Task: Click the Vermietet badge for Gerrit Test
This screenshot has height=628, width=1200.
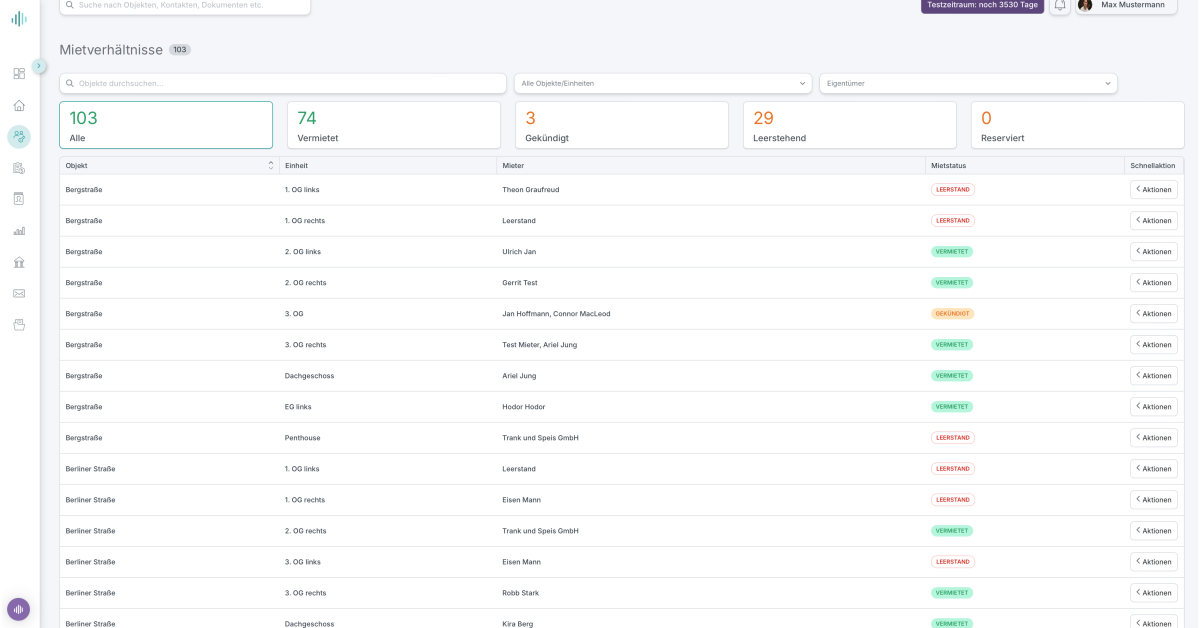Action: click(952, 282)
